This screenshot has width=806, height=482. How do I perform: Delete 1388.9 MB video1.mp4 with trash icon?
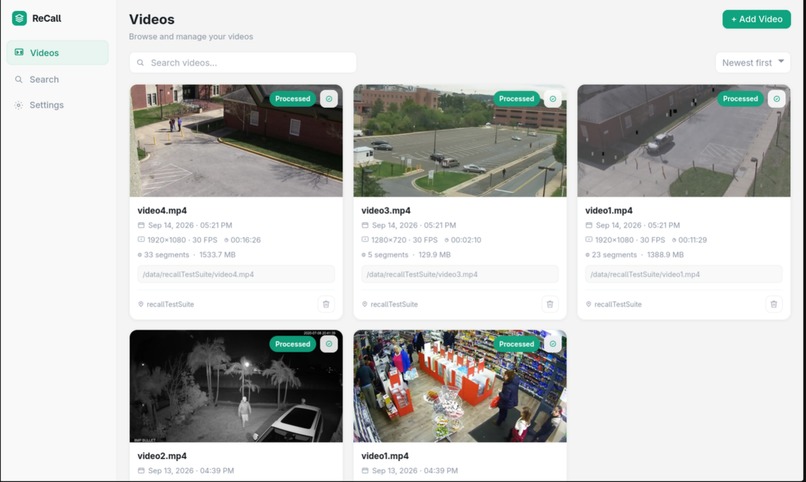coord(774,304)
